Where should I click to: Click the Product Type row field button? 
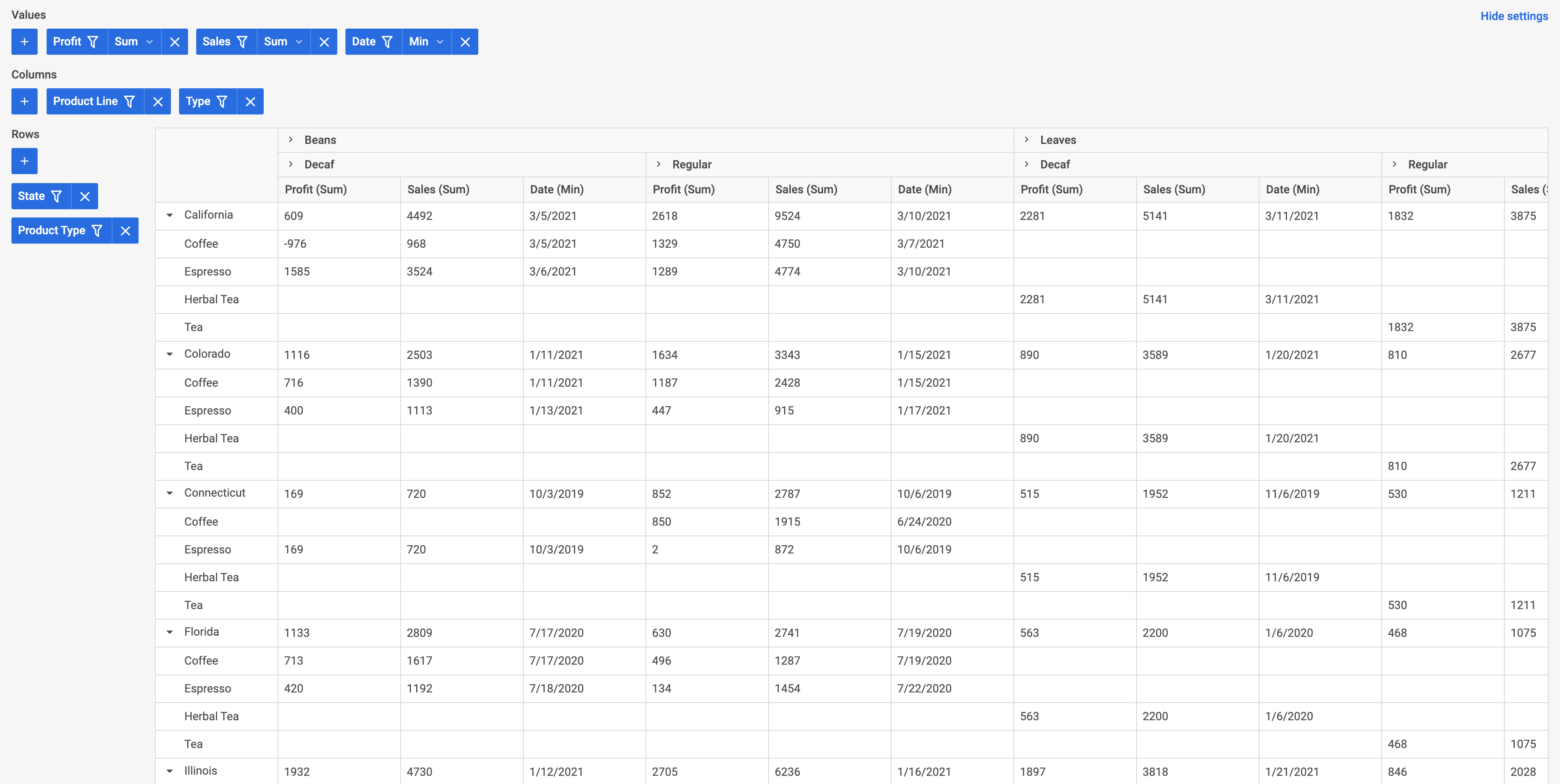click(52, 231)
